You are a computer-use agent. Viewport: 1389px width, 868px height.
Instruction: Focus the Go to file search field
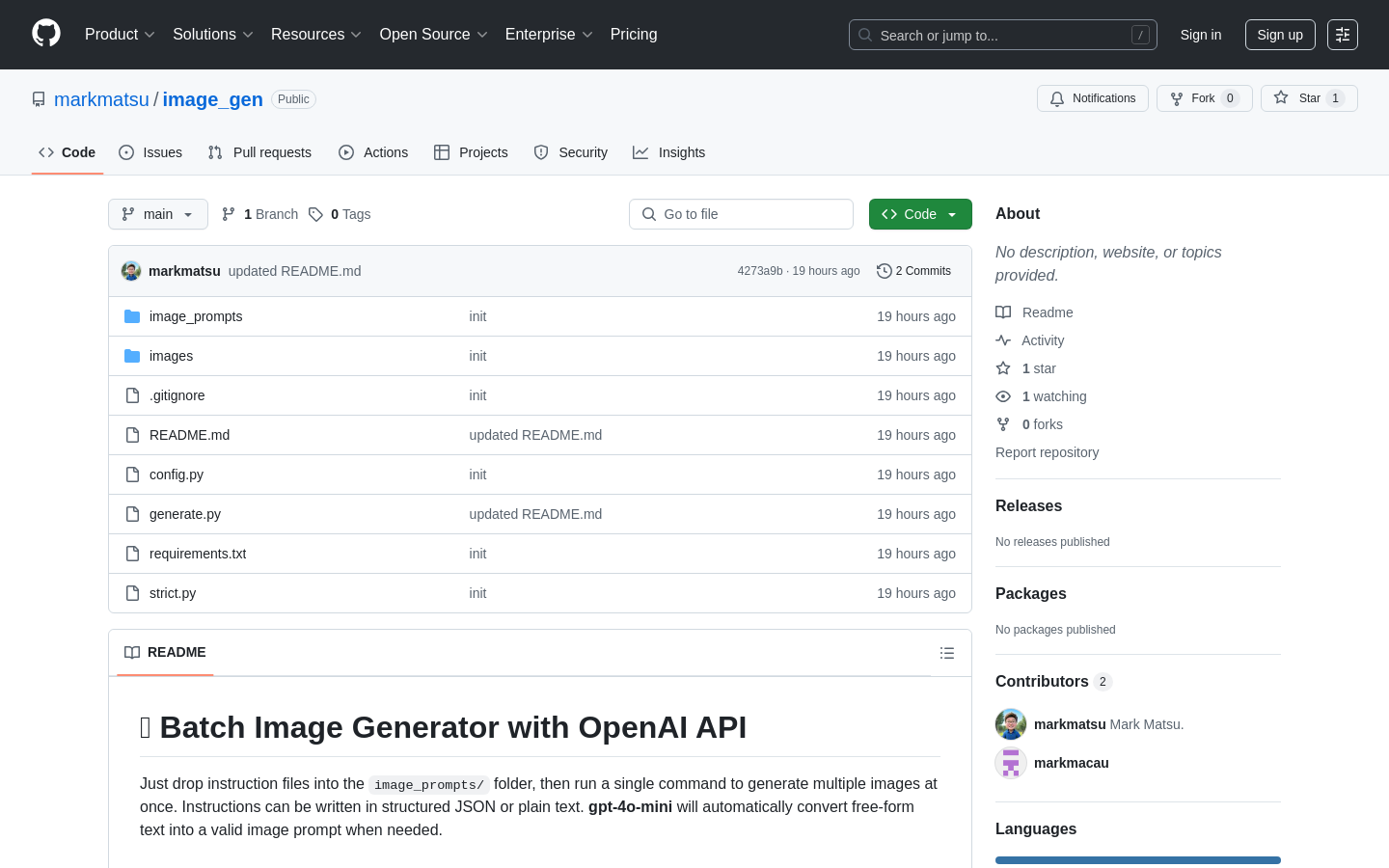(741, 214)
